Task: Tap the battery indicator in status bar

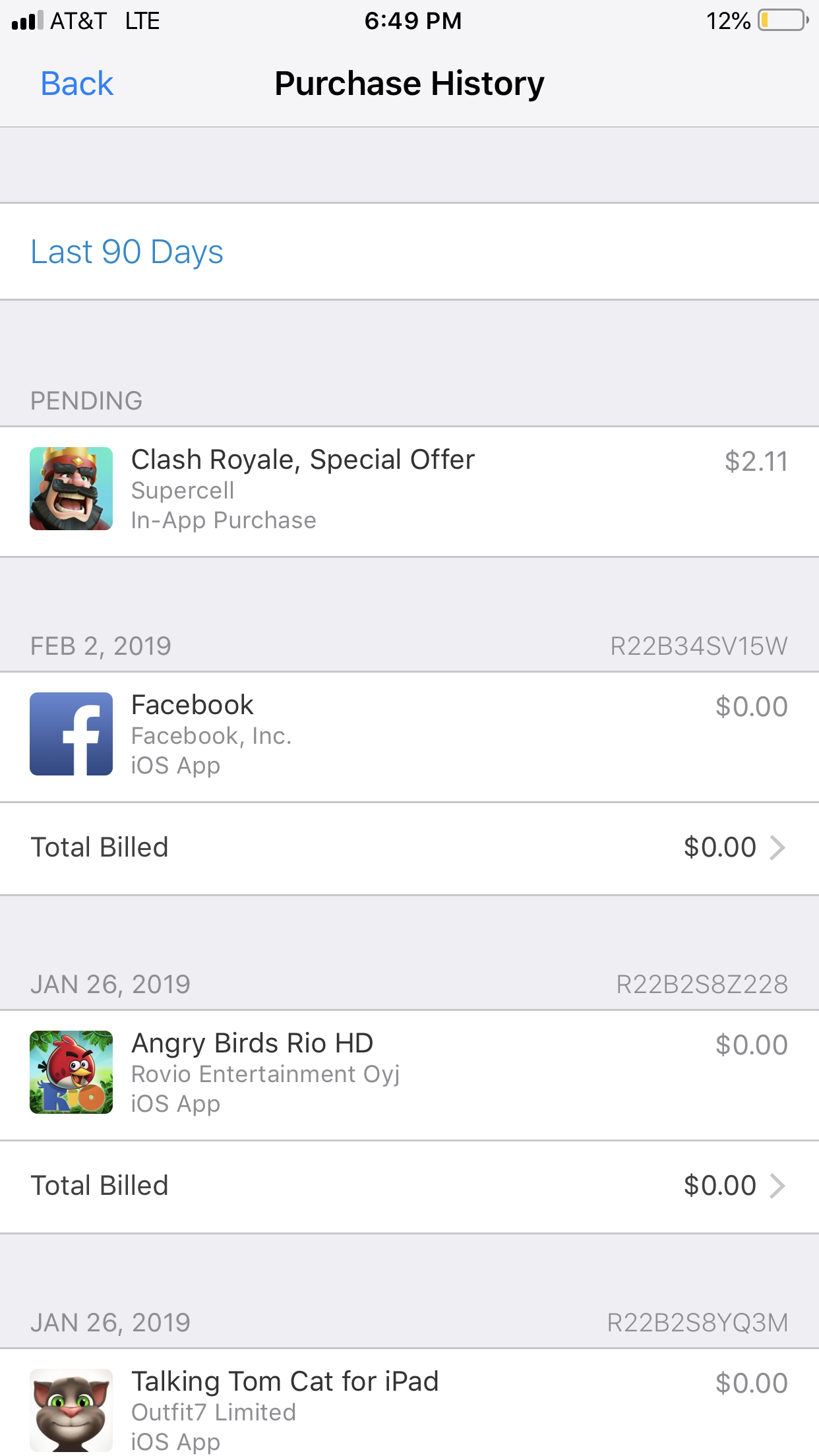Action: (x=783, y=20)
